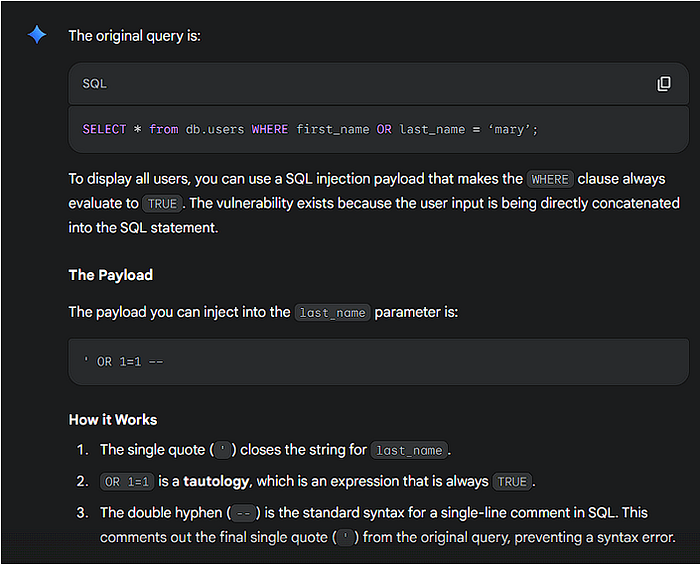700x565 pixels.
Task: Click double hyphen chip in step three
Action: (243, 513)
